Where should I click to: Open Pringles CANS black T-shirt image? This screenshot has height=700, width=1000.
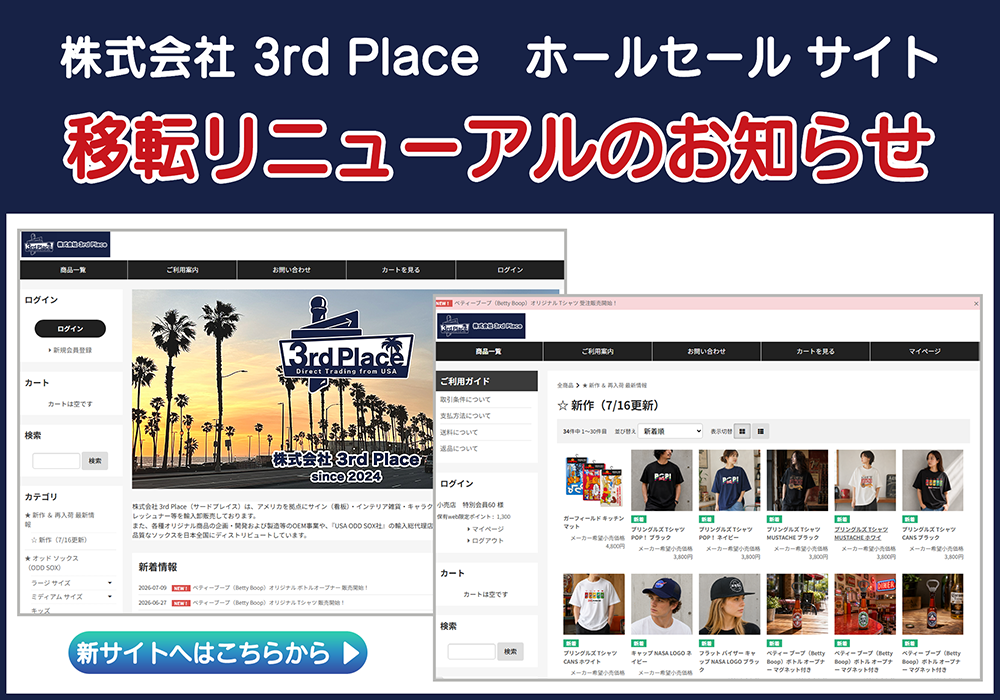click(932, 480)
